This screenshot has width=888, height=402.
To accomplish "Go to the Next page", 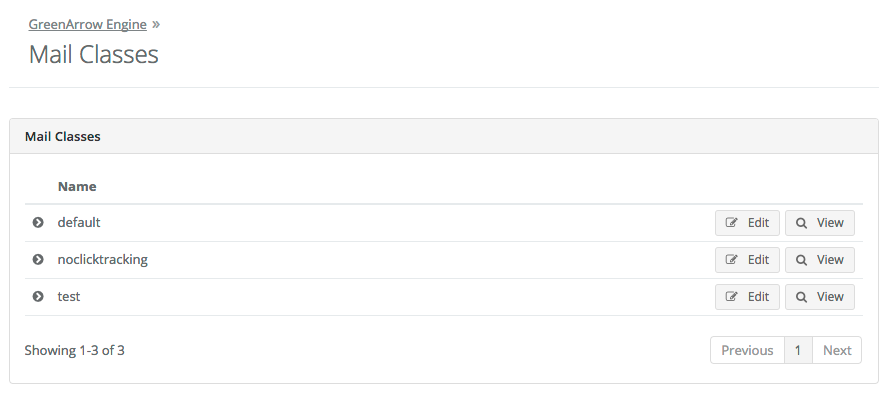I will pos(837,350).
